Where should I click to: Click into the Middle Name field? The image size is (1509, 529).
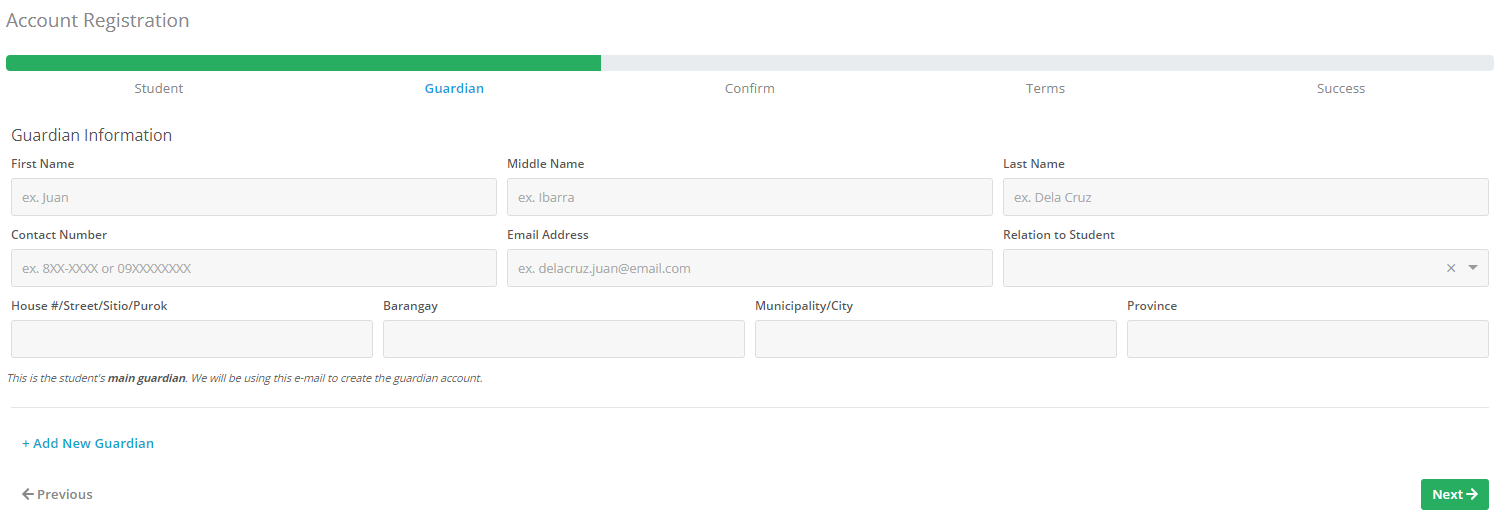tap(749, 197)
